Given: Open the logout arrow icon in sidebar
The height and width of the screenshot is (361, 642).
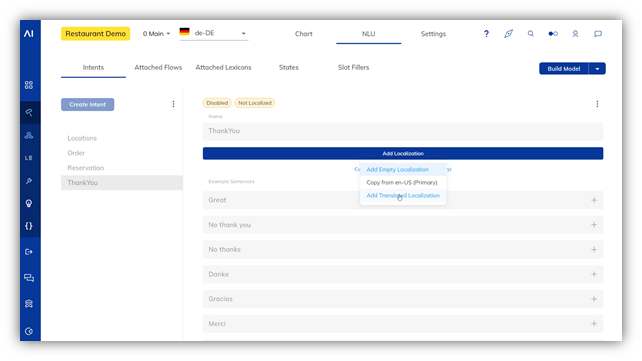Looking at the screenshot, I should click(x=29, y=252).
